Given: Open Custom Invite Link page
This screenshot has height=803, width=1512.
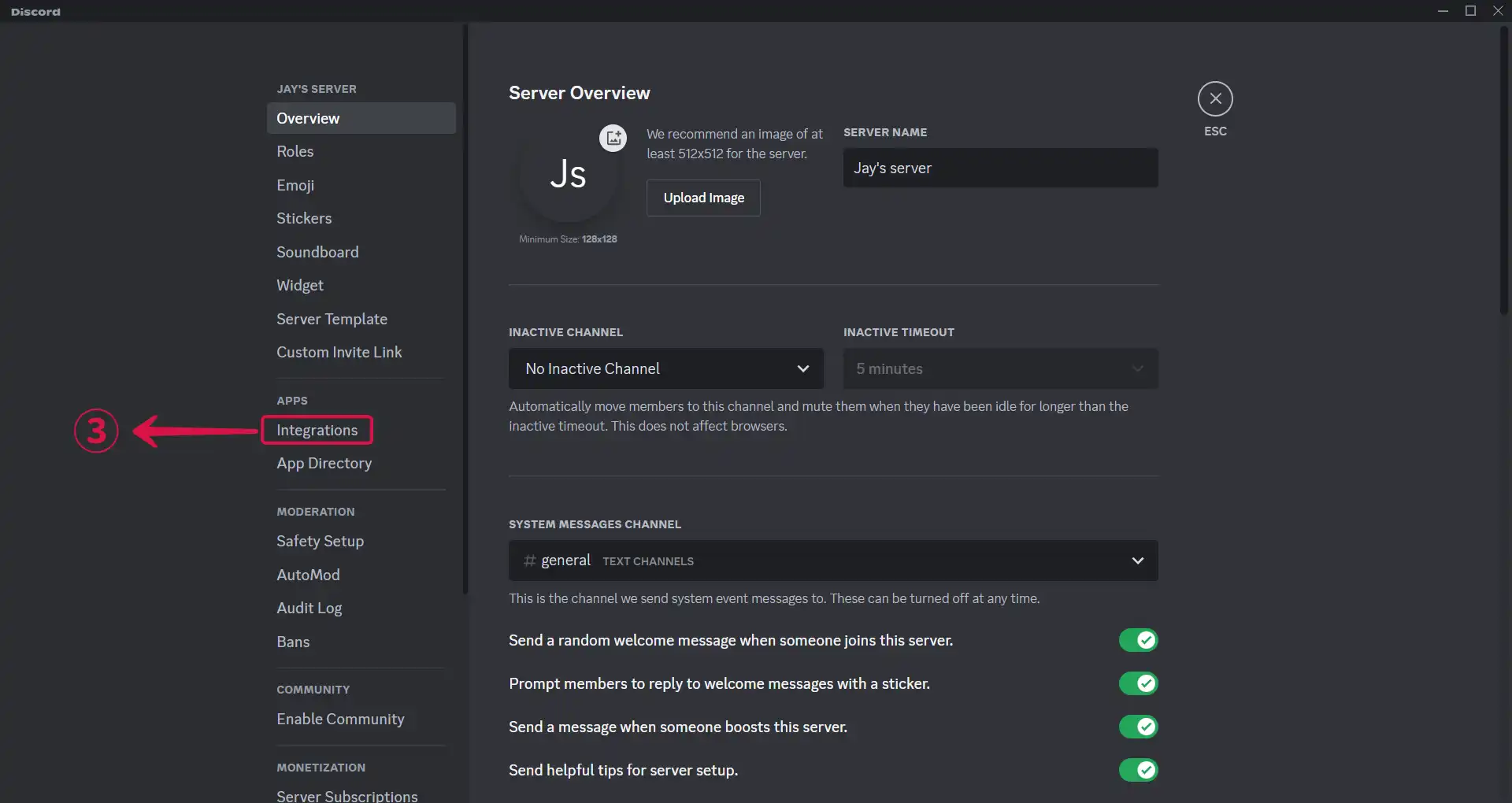Looking at the screenshot, I should pyautogui.click(x=361, y=352).
